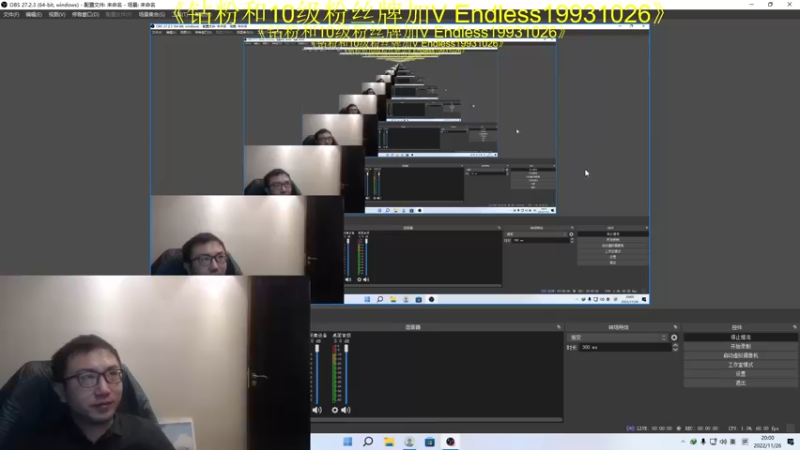
Task: Open the 编辑(E) menu
Action: point(33,14)
